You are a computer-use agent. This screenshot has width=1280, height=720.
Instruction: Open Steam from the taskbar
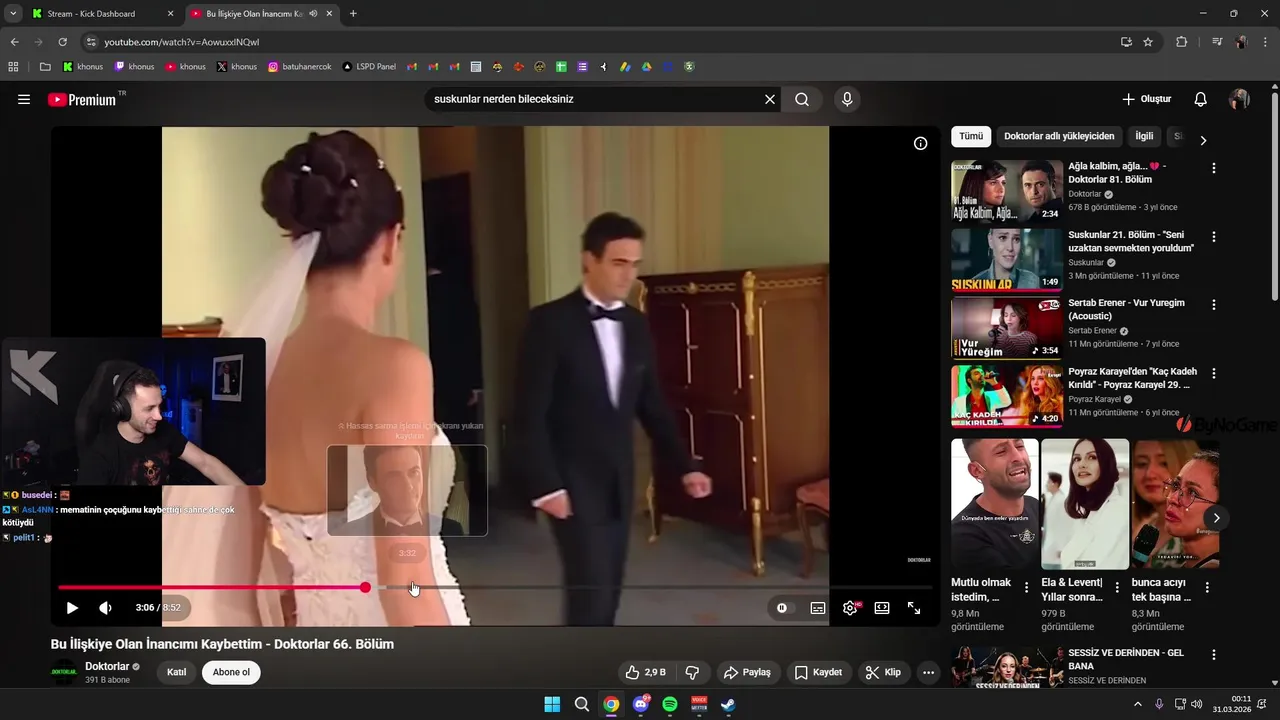[729, 704]
